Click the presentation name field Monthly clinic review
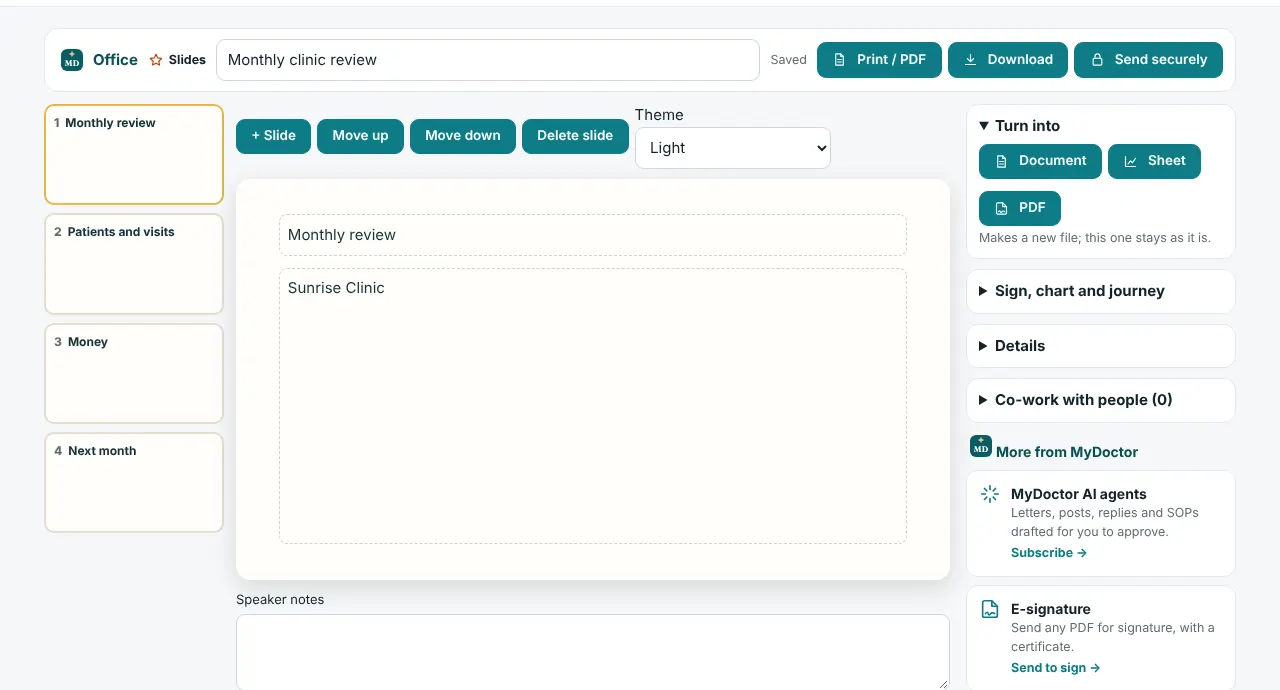The height and width of the screenshot is (690, 1280). coord(488,60)
